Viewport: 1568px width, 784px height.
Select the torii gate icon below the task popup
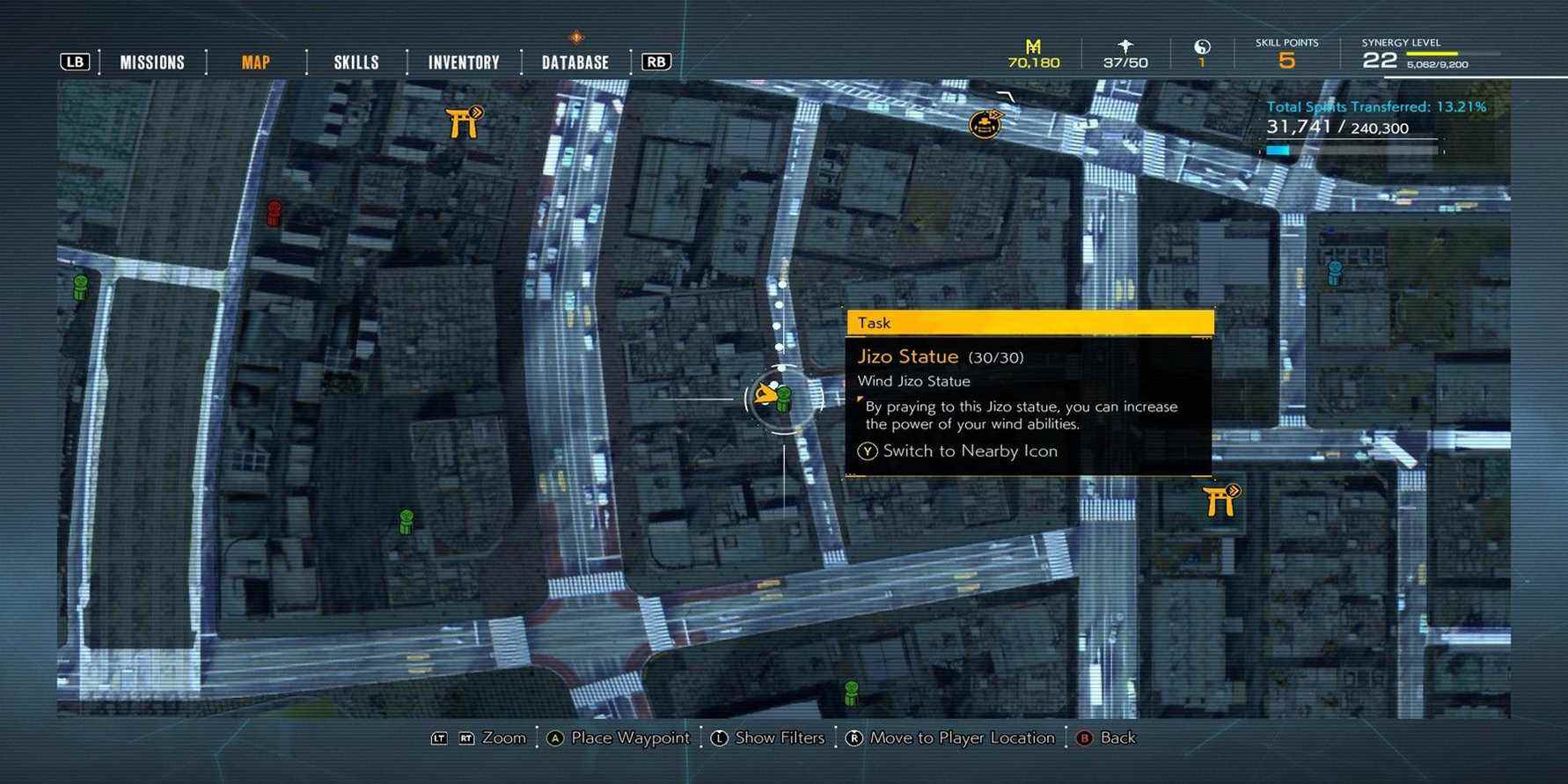click(1221, 500)
